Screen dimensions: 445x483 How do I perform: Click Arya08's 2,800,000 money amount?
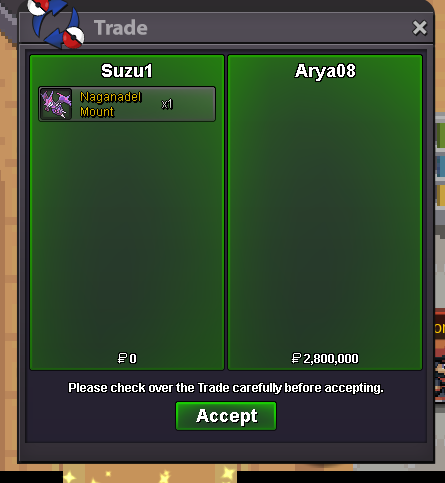331,359
